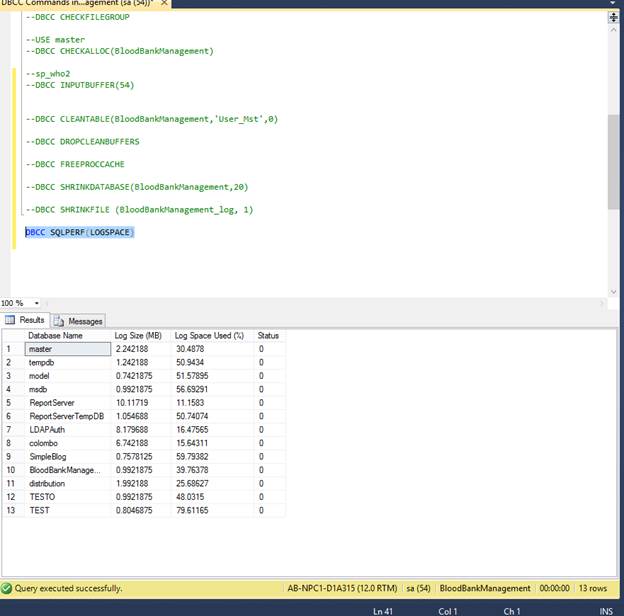Screen dimensions: 624x616
Task: Close the DBCC Commands query tab
Action: (x=164, y=3)
